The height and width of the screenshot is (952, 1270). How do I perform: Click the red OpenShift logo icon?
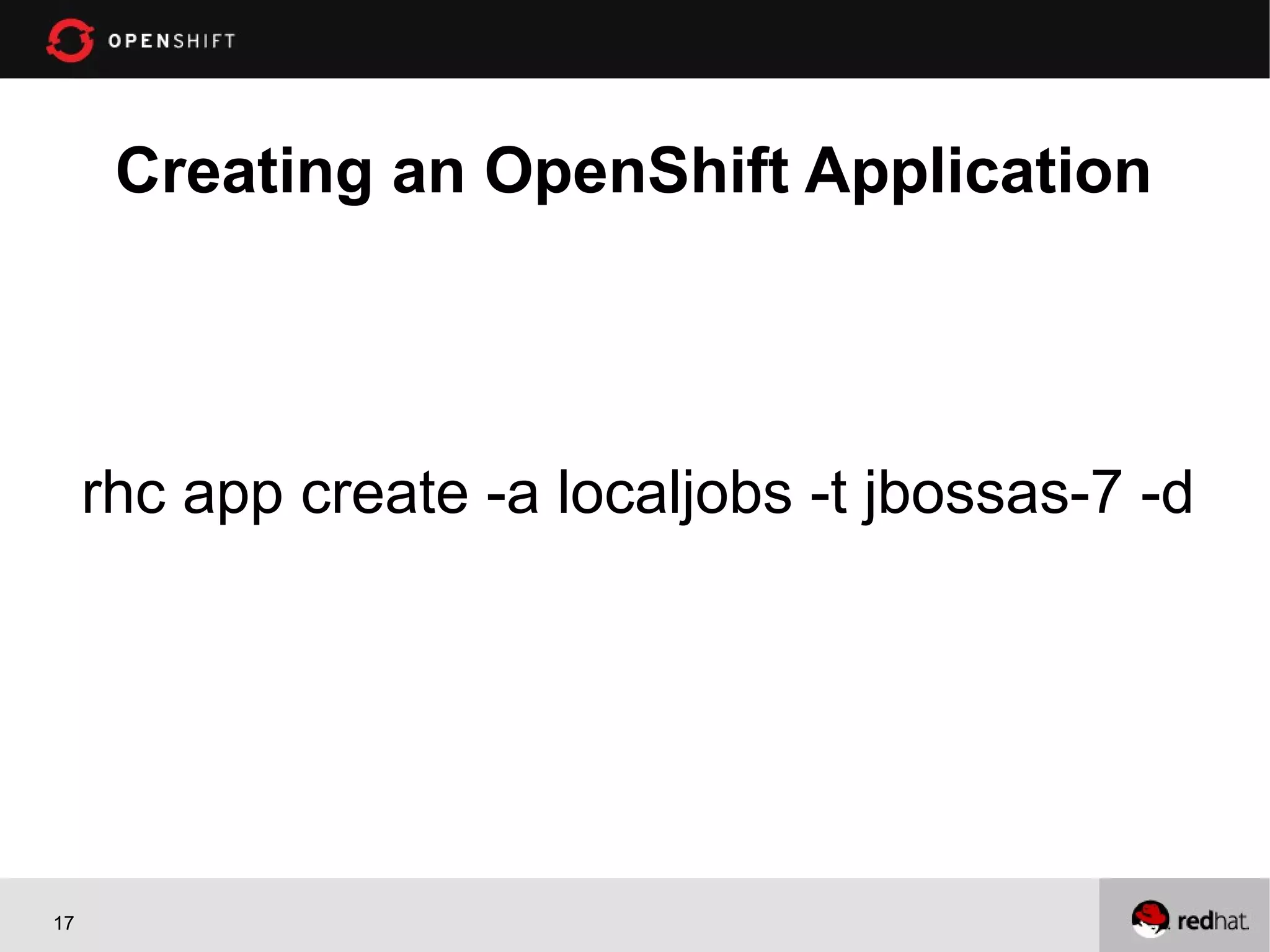point(69,40)
